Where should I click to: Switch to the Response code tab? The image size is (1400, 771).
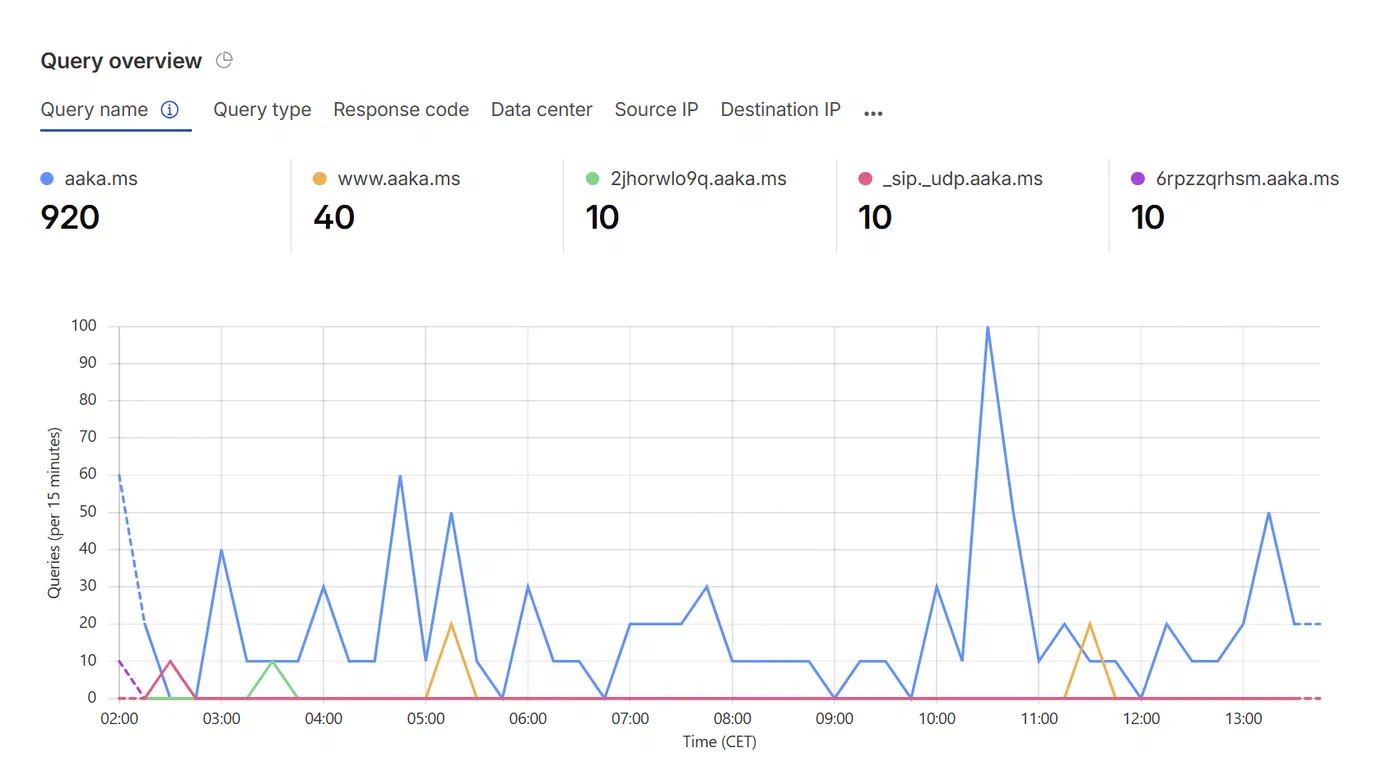click(x=401, y=110)
